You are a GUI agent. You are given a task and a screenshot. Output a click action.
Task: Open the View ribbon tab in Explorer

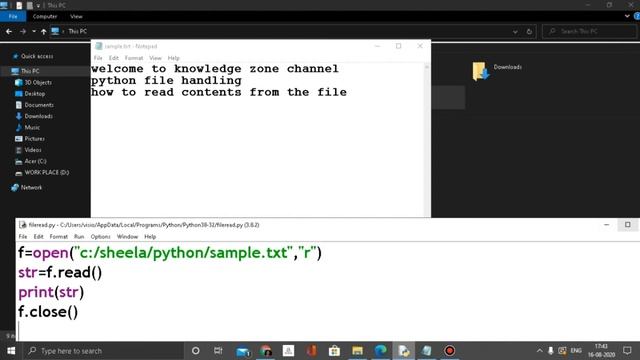pyautogui.click(x=76, y=16)
